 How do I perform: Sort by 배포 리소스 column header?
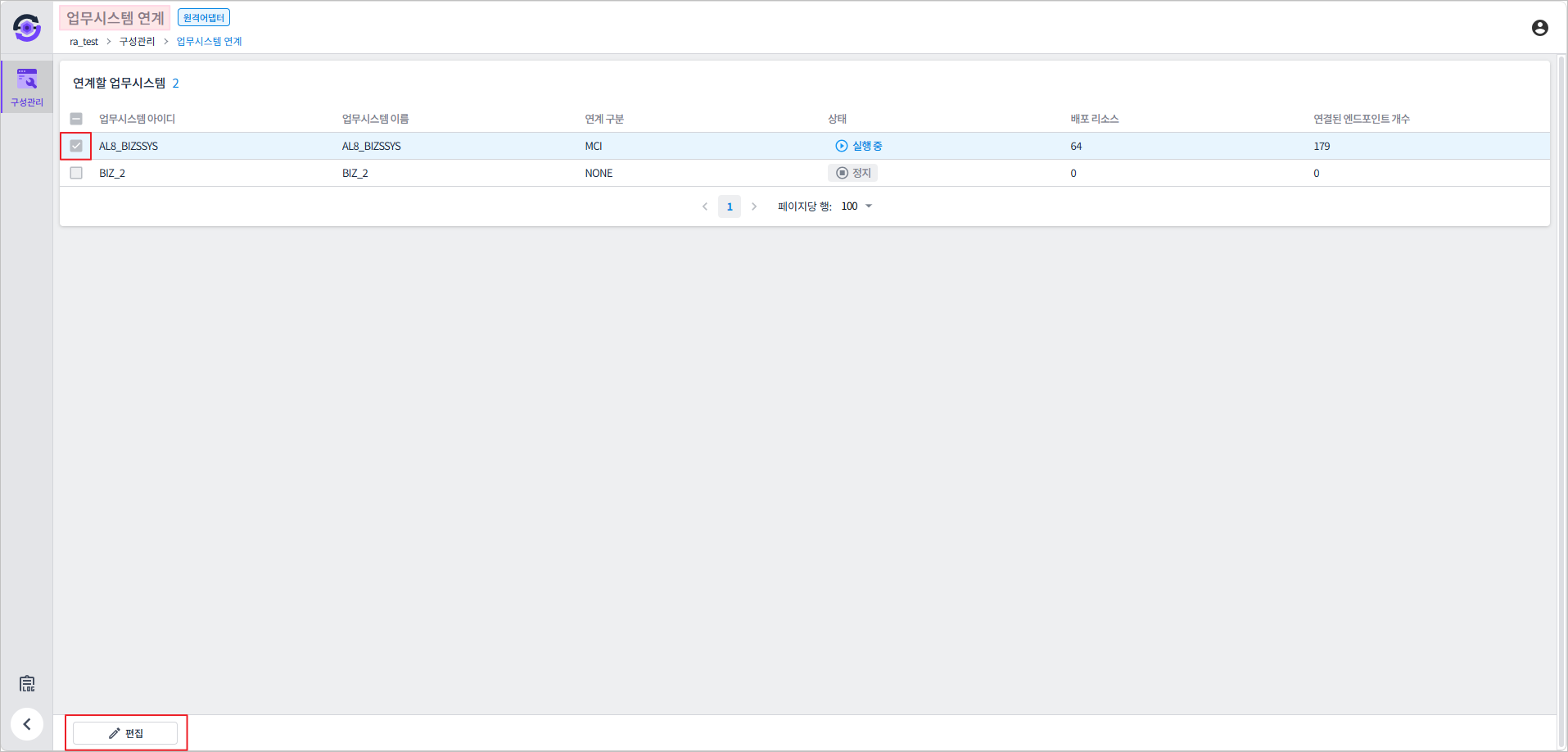tap(1094, 119)
